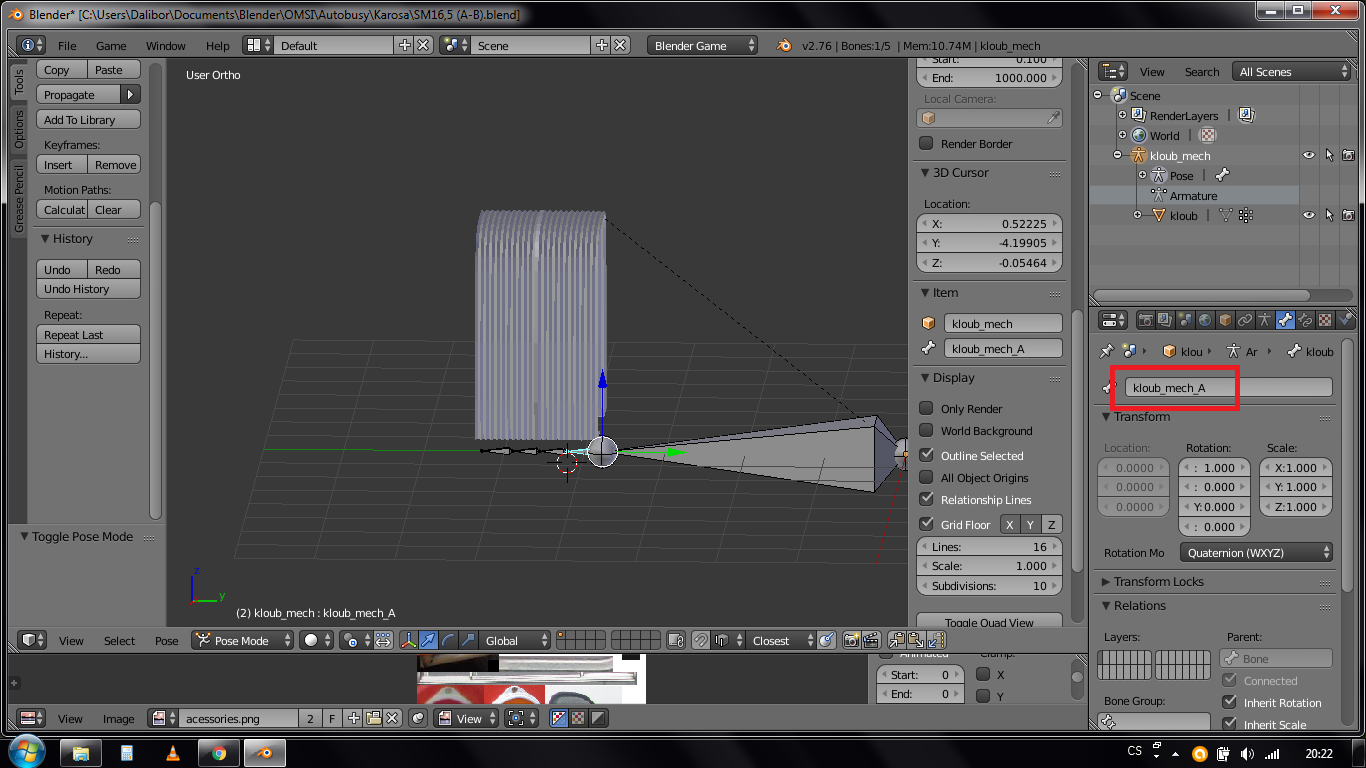The height and width of the screenshot is (768, 1366).
Task: Open the Quaternion (WXYZ) rotation mode dropdown
Action: (1257, 553)
